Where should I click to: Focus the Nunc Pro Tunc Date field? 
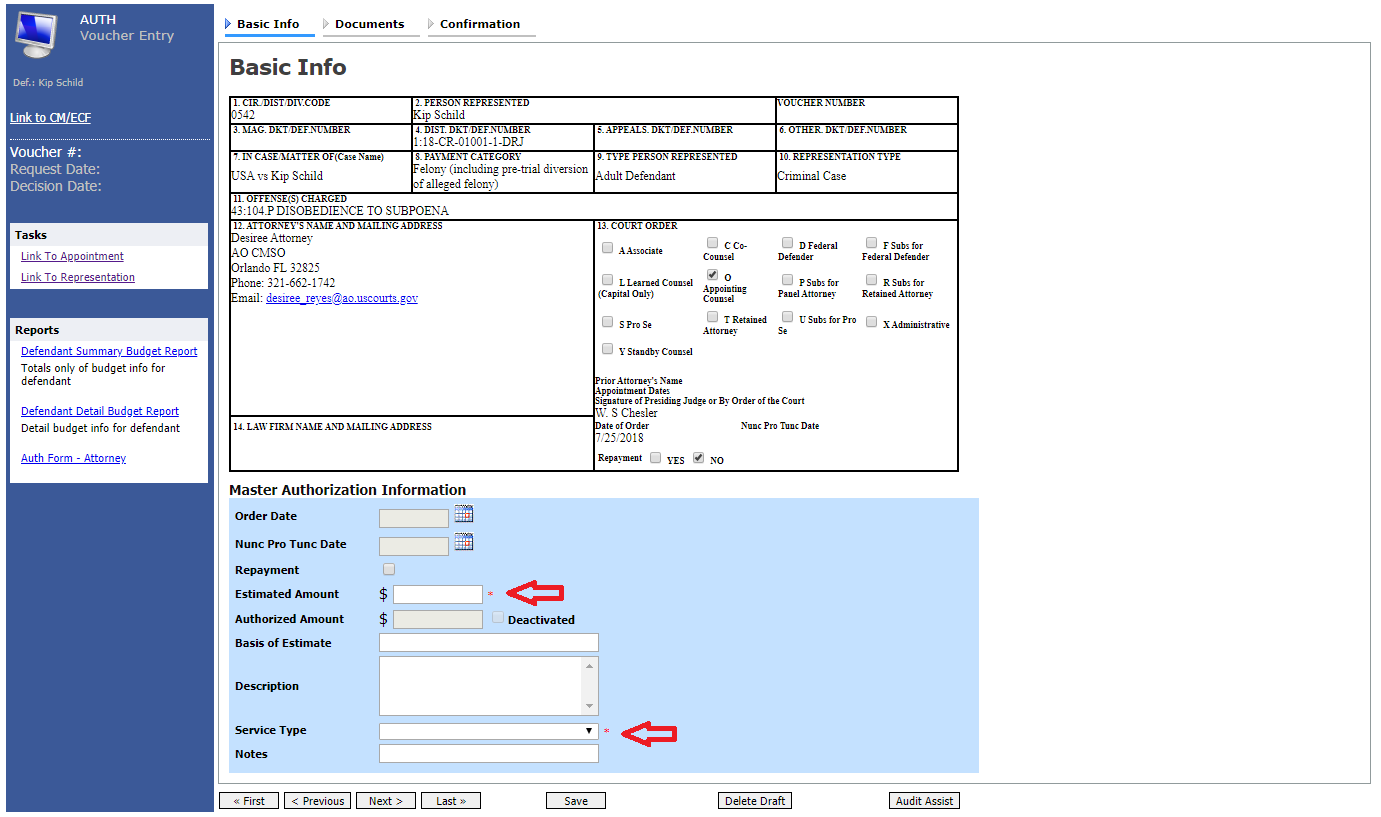click(x=414, y=546)
